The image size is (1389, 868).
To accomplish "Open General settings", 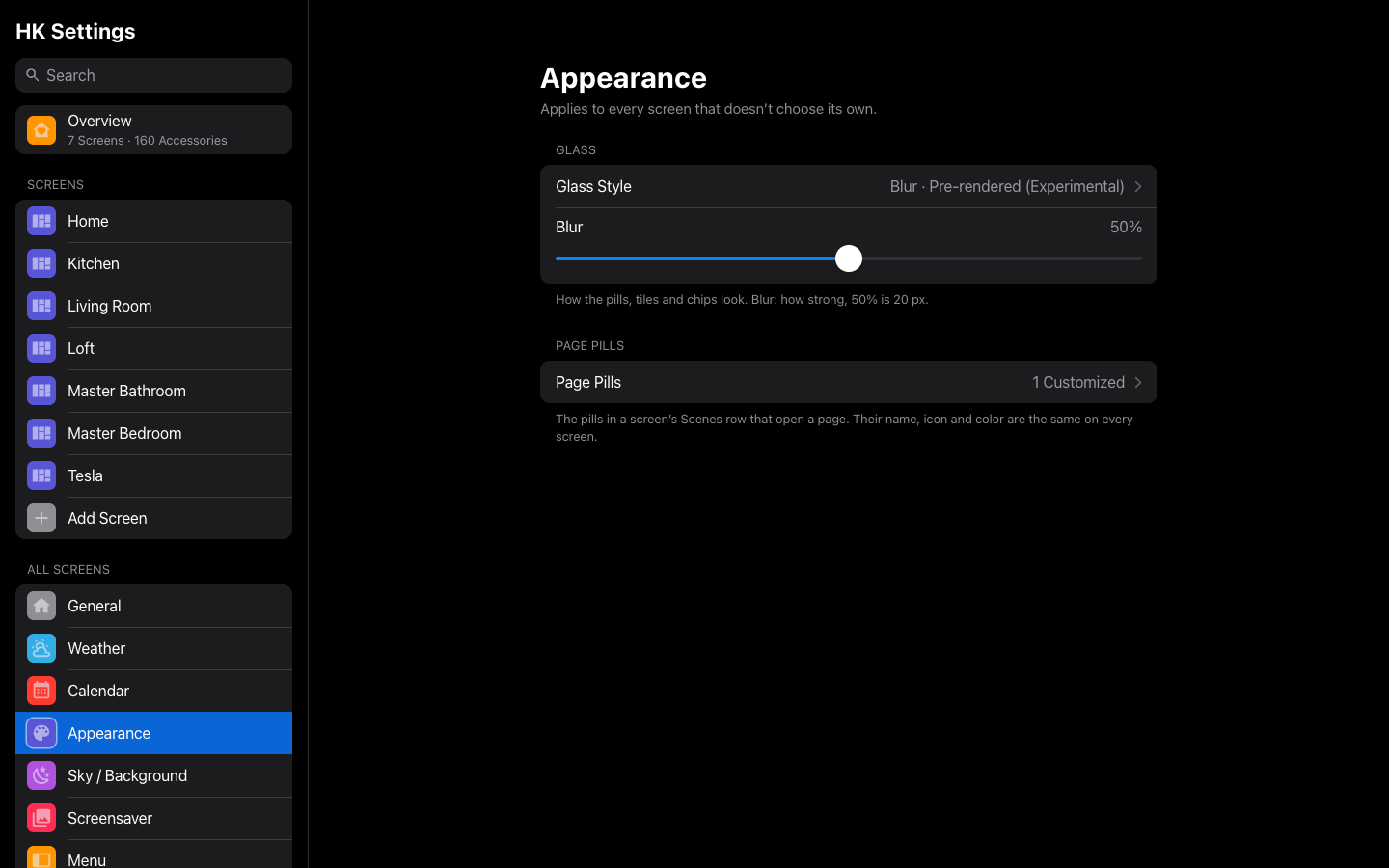I will click(153, 606).
